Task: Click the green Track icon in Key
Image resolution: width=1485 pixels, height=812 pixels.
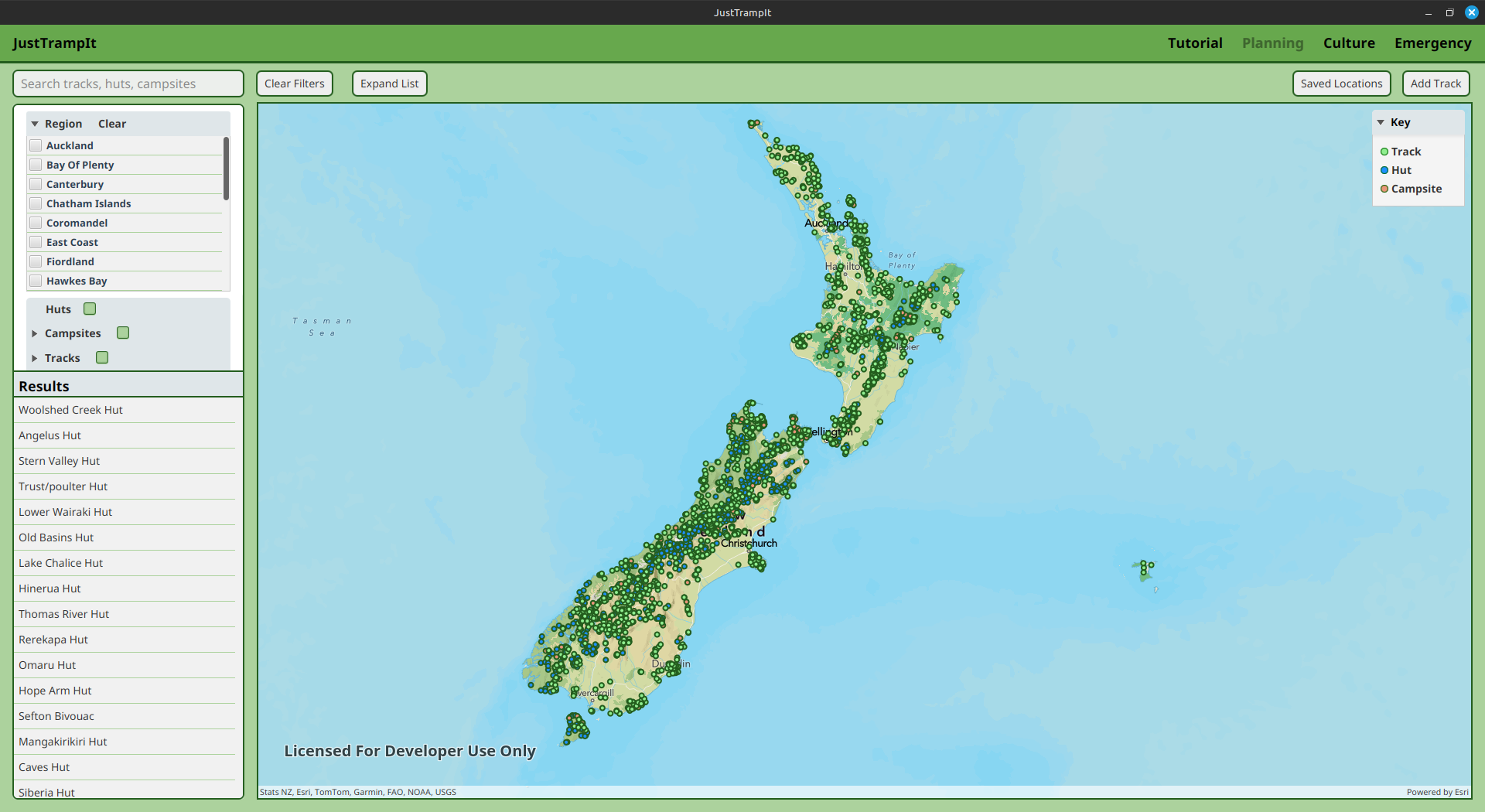Action: coord(1384,152)
